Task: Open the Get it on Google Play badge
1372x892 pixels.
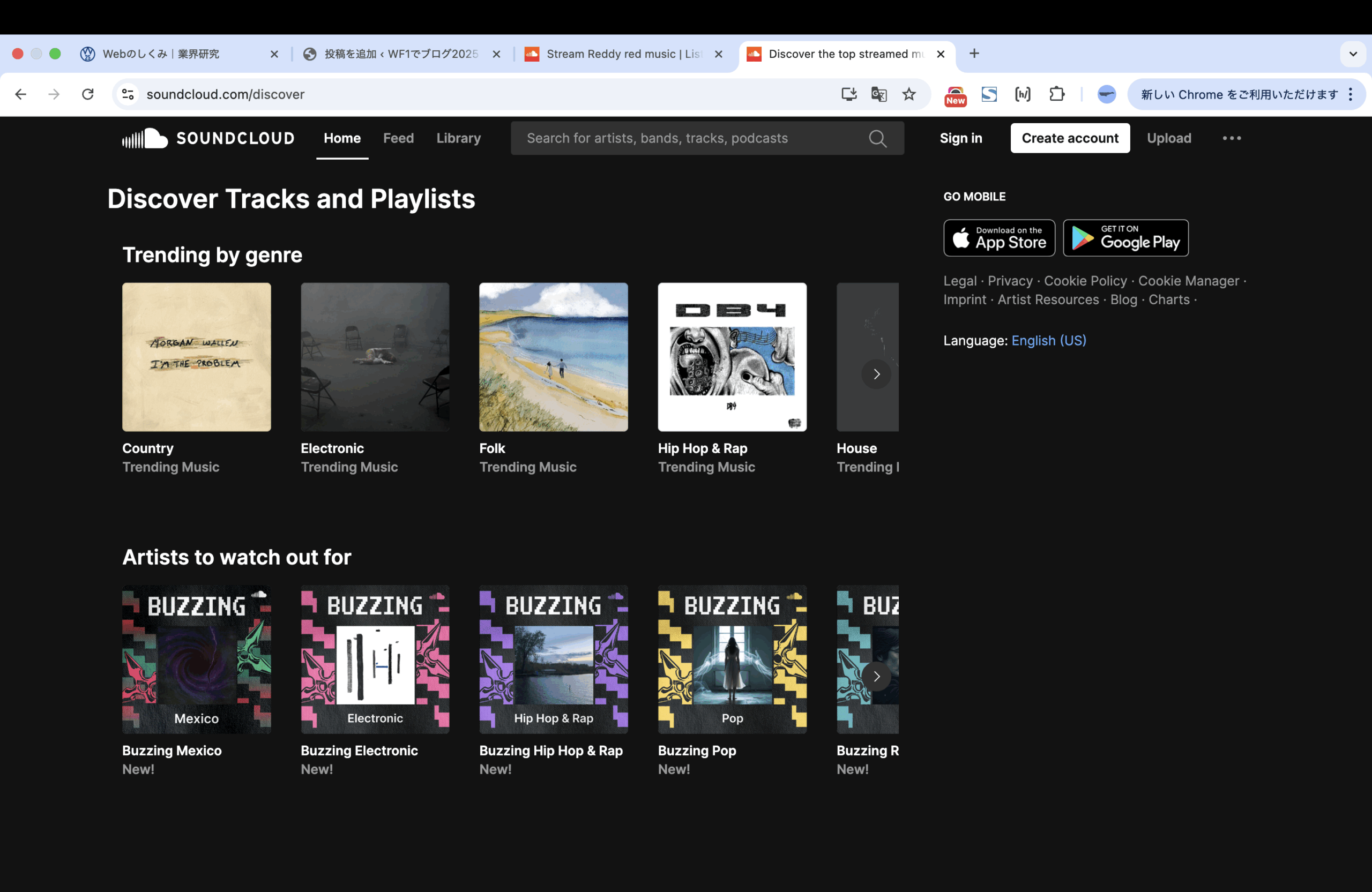Action: click(1125, 238)
